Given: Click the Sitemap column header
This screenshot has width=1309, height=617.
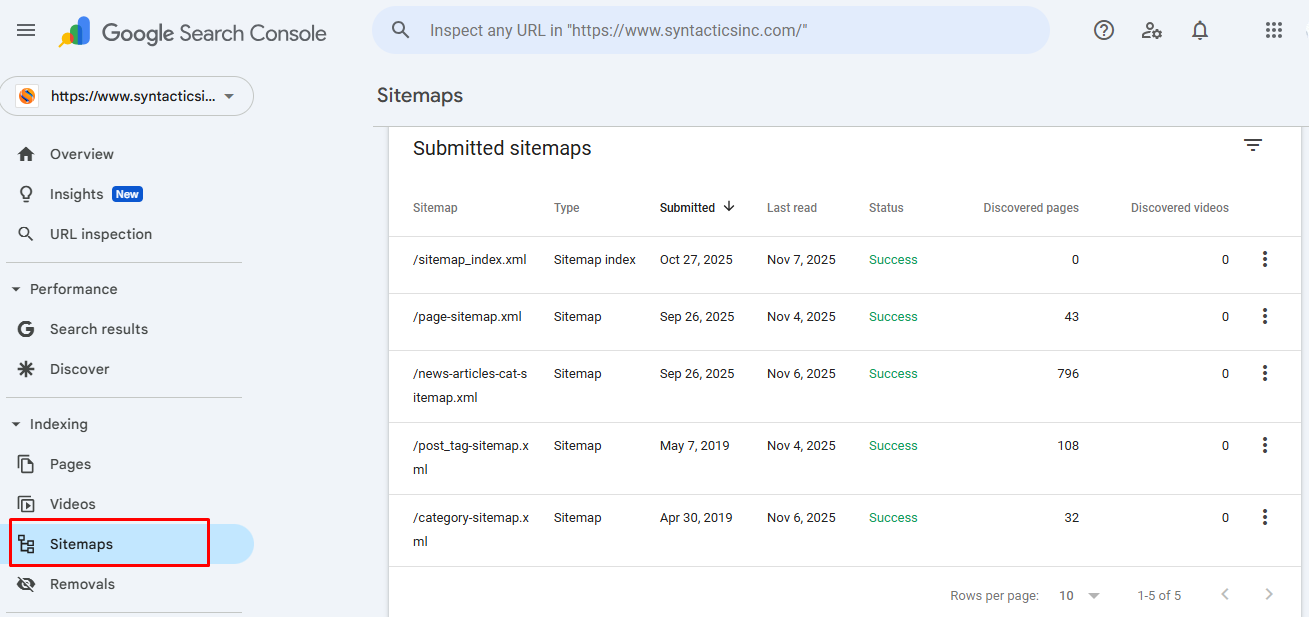Looking at the screenshot, I should (x=435, y=208).
